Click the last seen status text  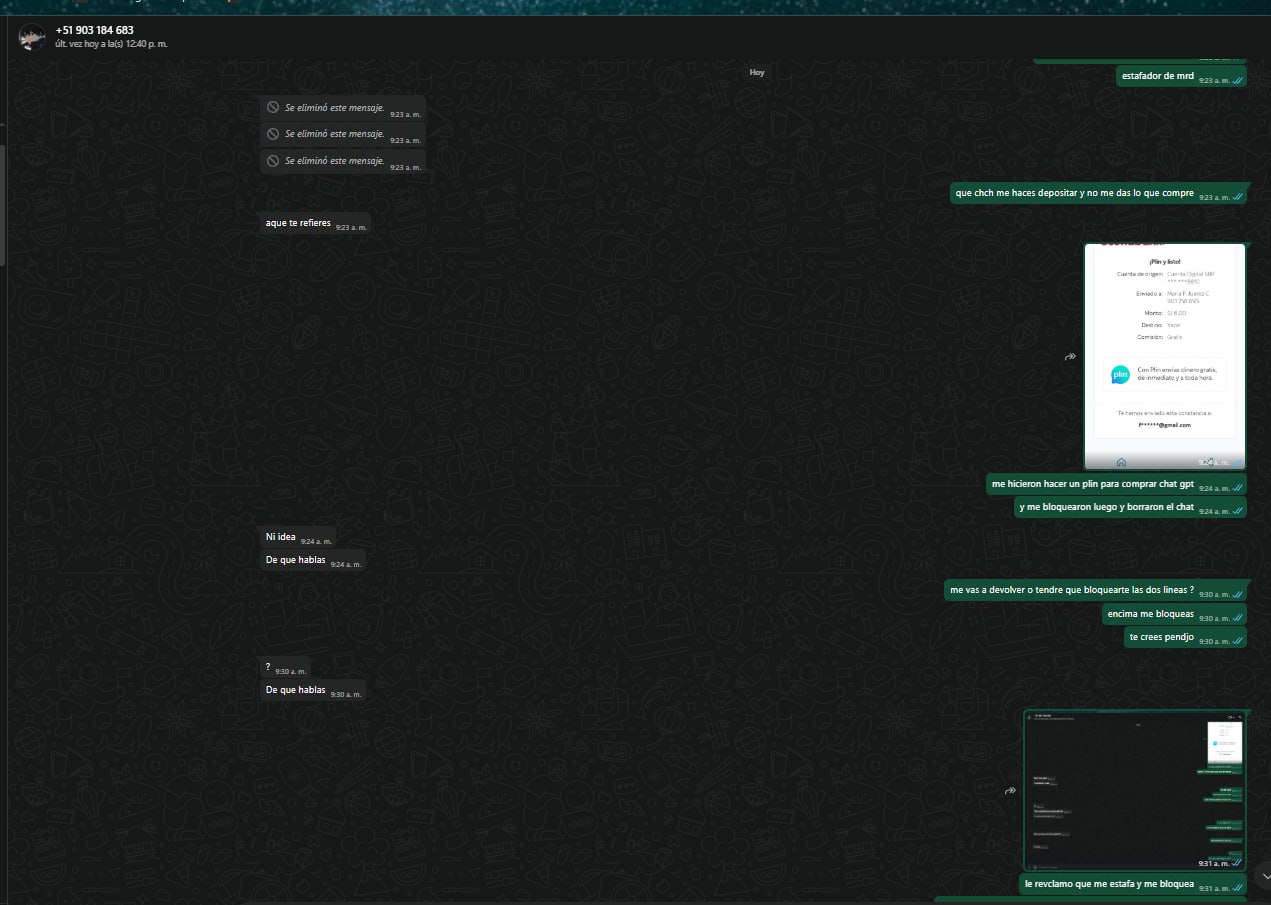(x=111, y=45)
